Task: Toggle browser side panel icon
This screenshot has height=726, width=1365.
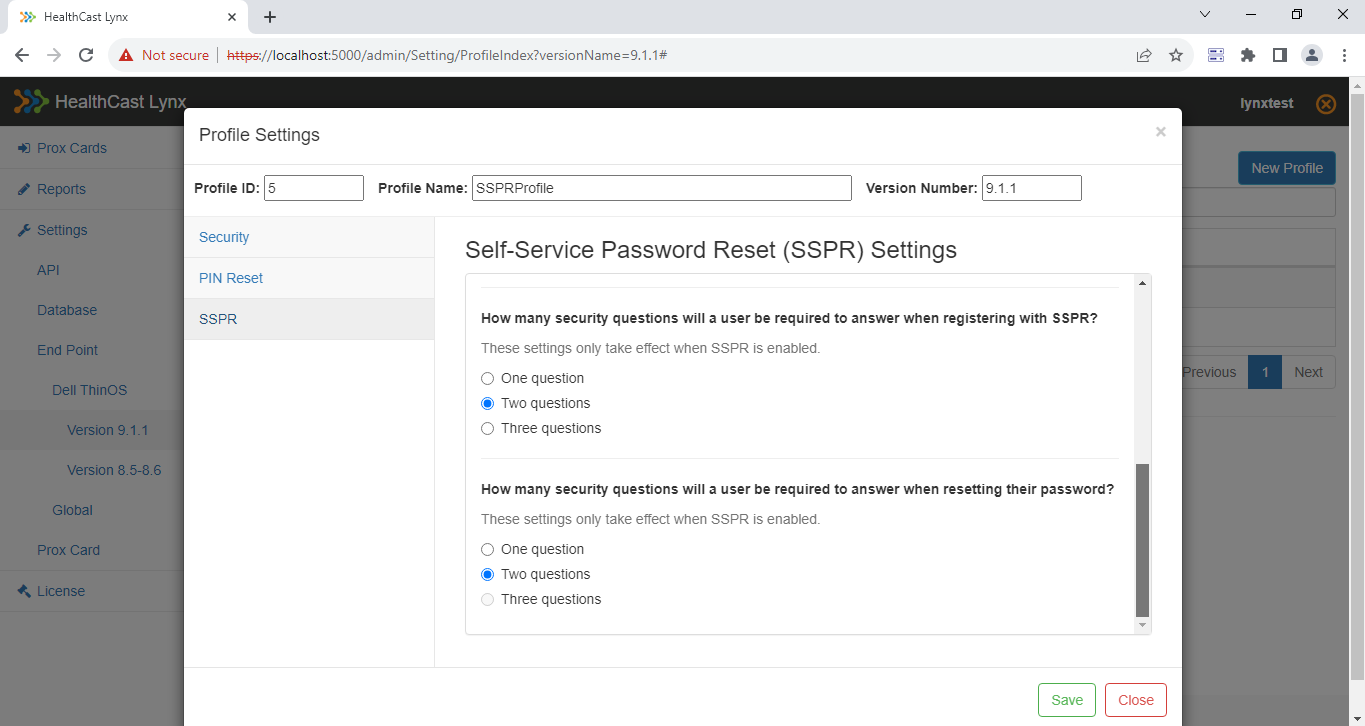Action: pyautogui.click(x=1280, y=55)
